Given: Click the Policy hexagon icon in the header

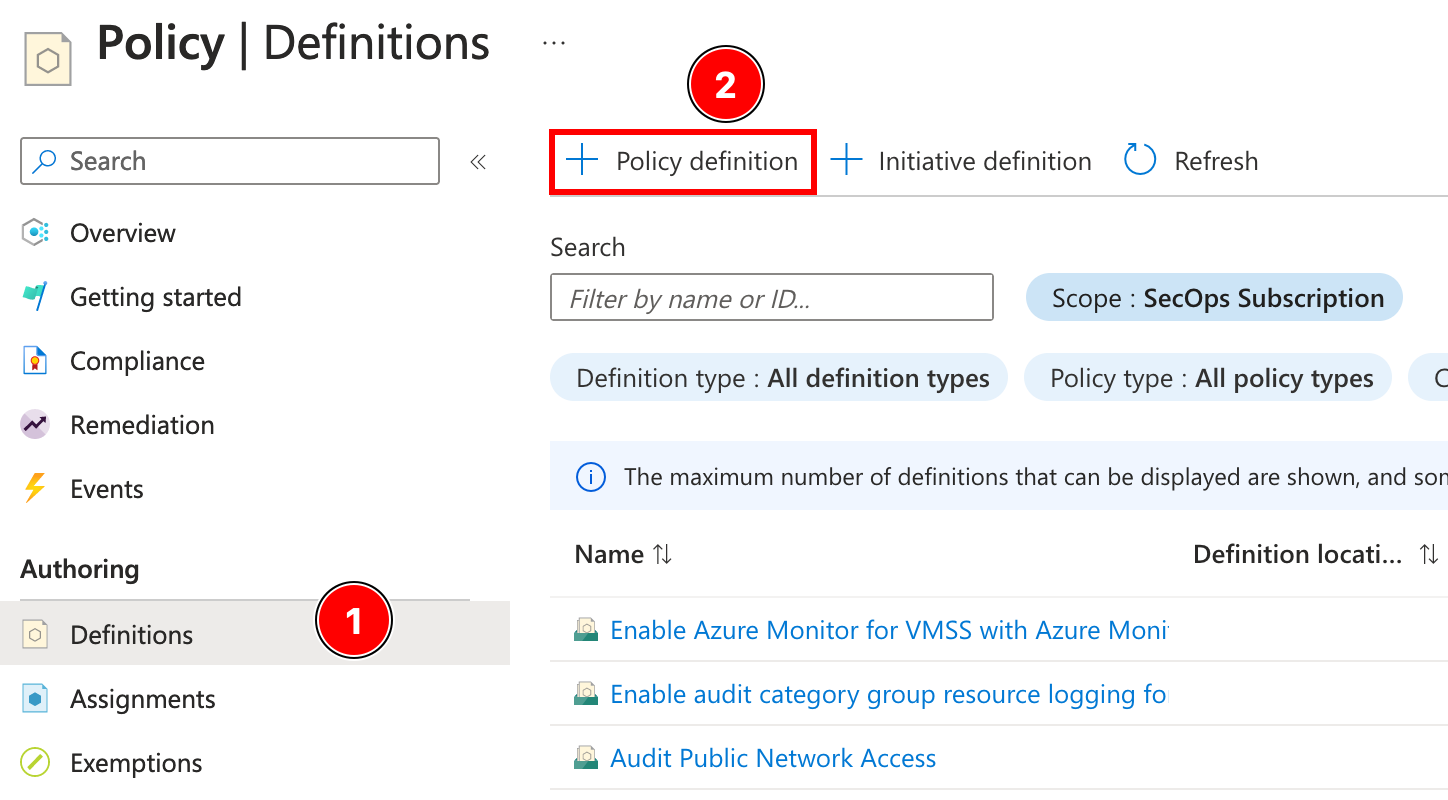Looking at the screenshot, I should point(46,57).
